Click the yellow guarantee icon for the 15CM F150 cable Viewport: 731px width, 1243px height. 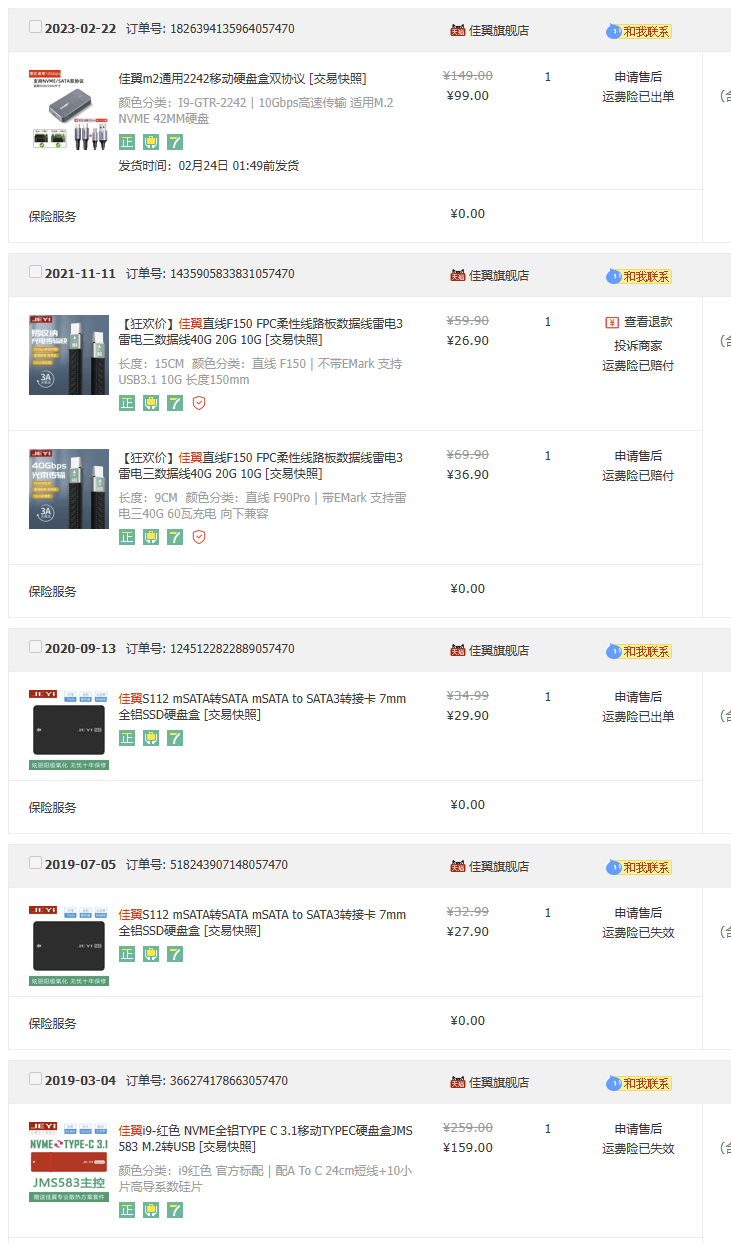(x=151, y=403)
